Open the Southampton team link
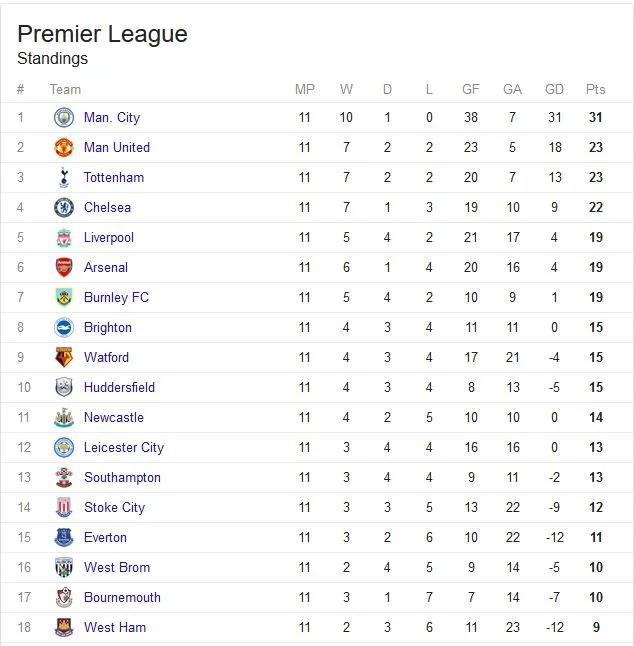The width and height of the screenshot is (634, 646). coord(122,477)
